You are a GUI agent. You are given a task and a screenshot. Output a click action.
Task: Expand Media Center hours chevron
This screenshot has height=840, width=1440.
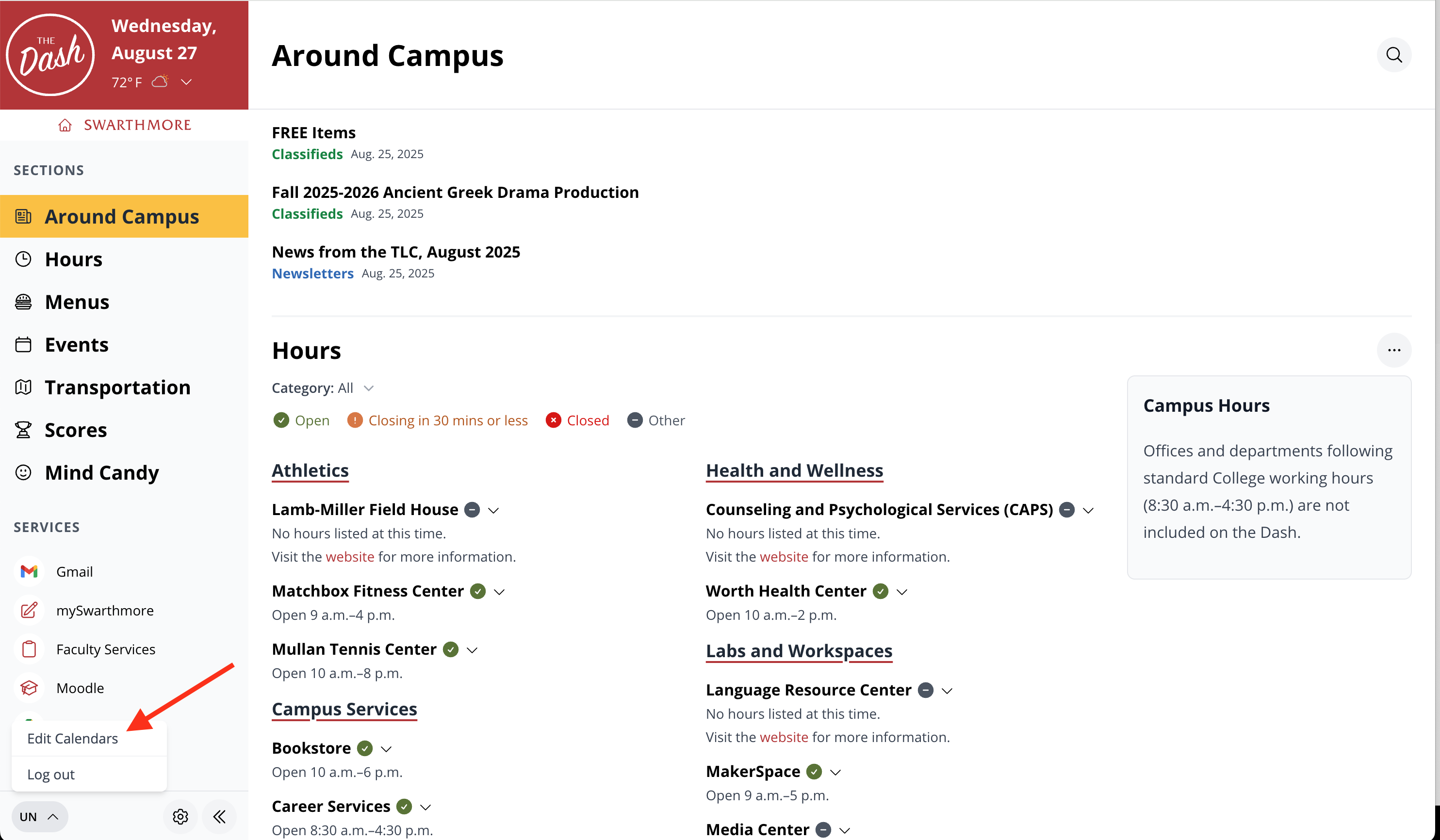pos(845,830)
